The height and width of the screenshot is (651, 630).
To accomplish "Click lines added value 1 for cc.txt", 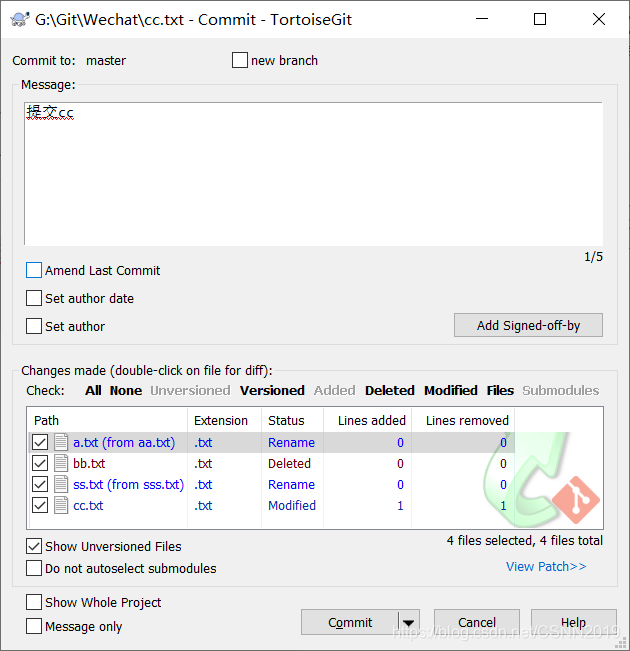I will [400, 506].
